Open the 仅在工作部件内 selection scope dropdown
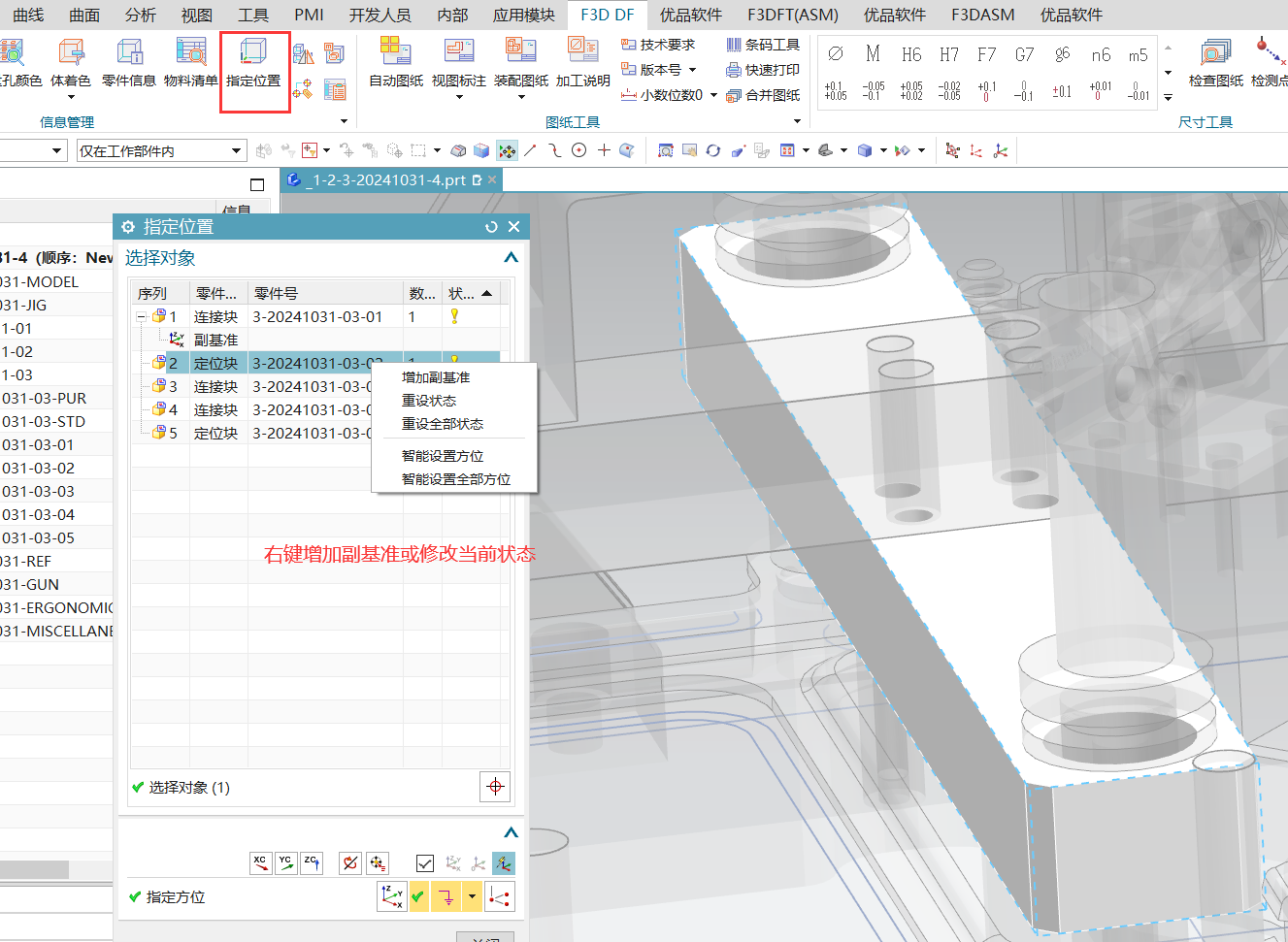Viewport: 1288px width, 942px height. tap(237, 150)
